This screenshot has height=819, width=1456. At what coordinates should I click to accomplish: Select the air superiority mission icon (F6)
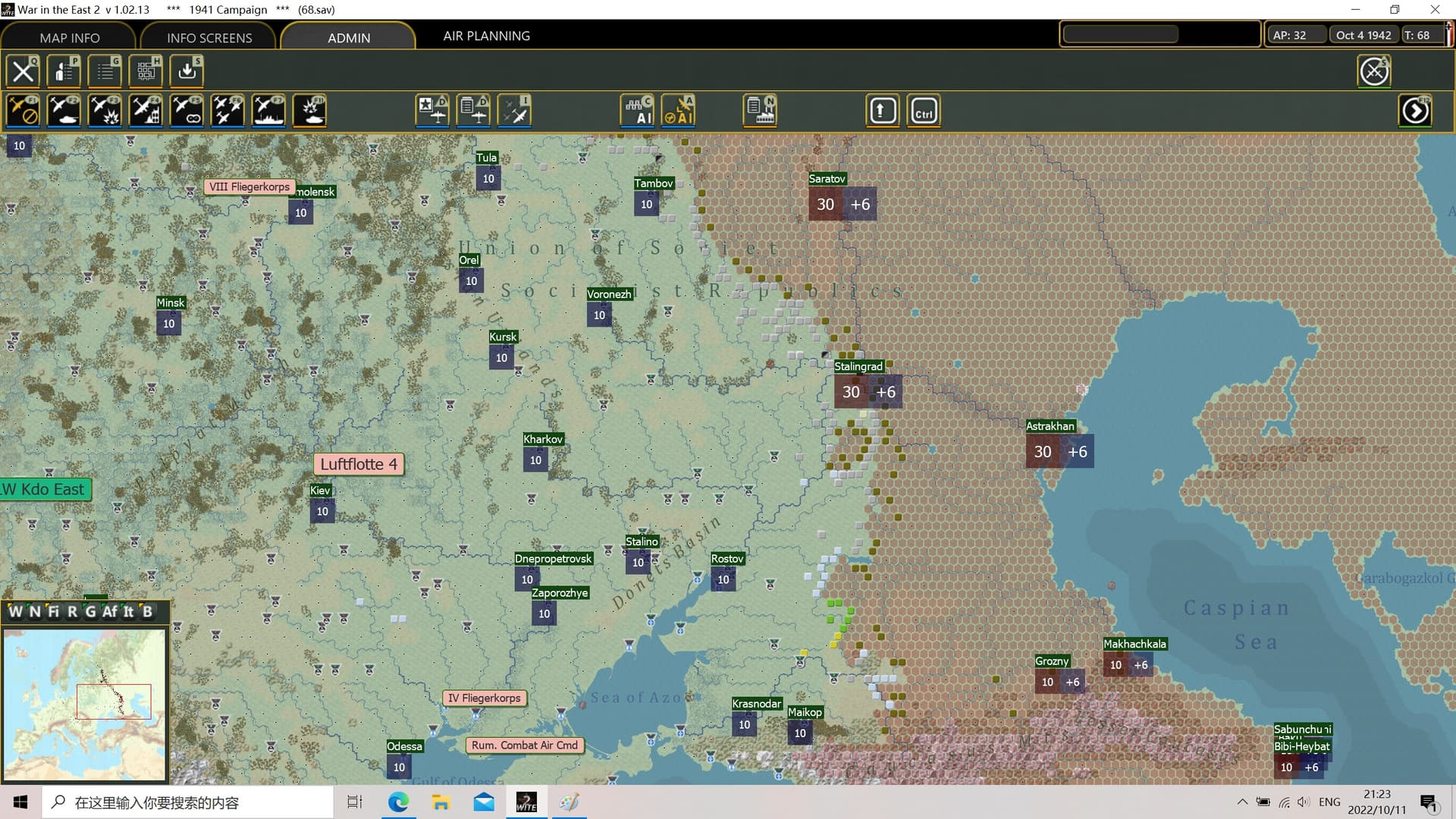coord(227,111)
